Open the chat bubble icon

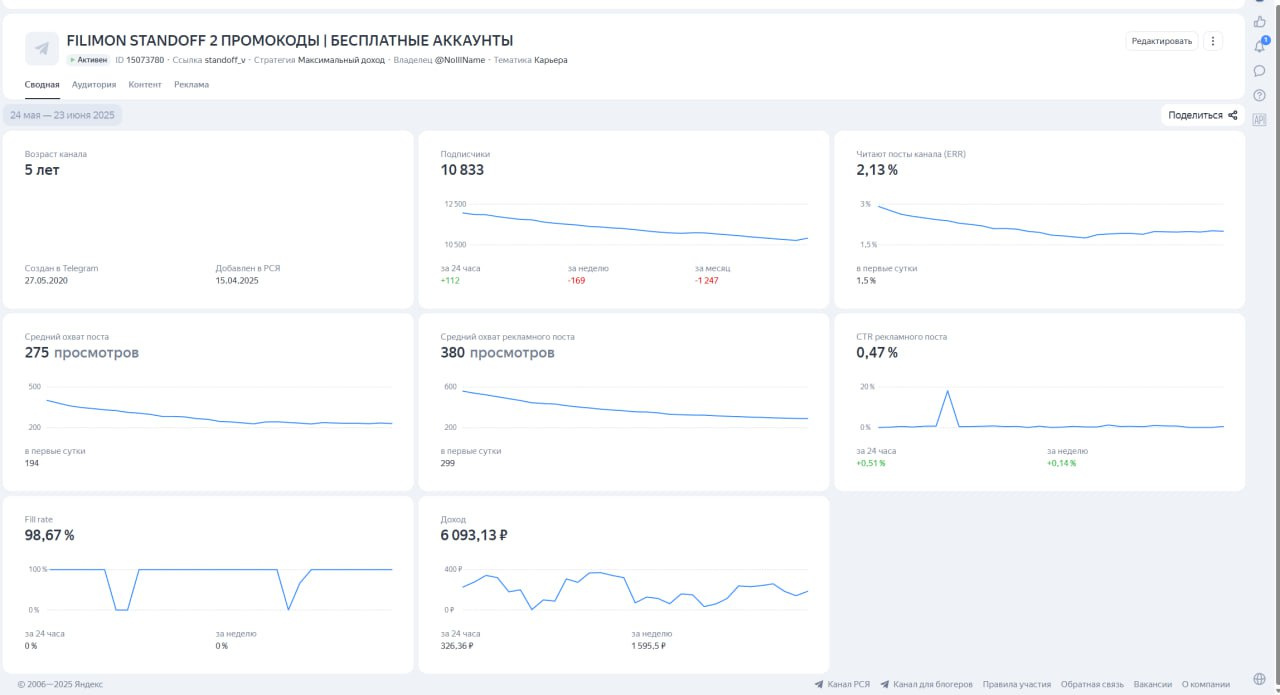coord(1259,71)
